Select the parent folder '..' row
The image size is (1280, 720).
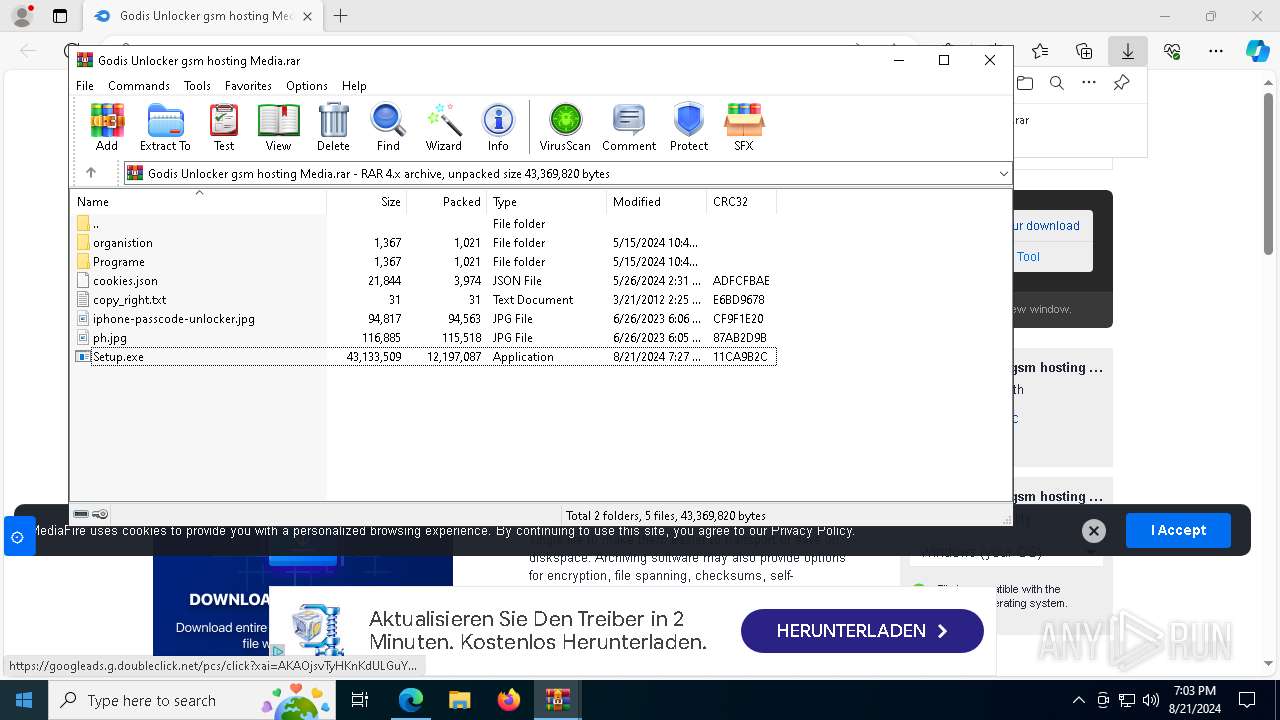pyautogui.click(x=424, y=224)
